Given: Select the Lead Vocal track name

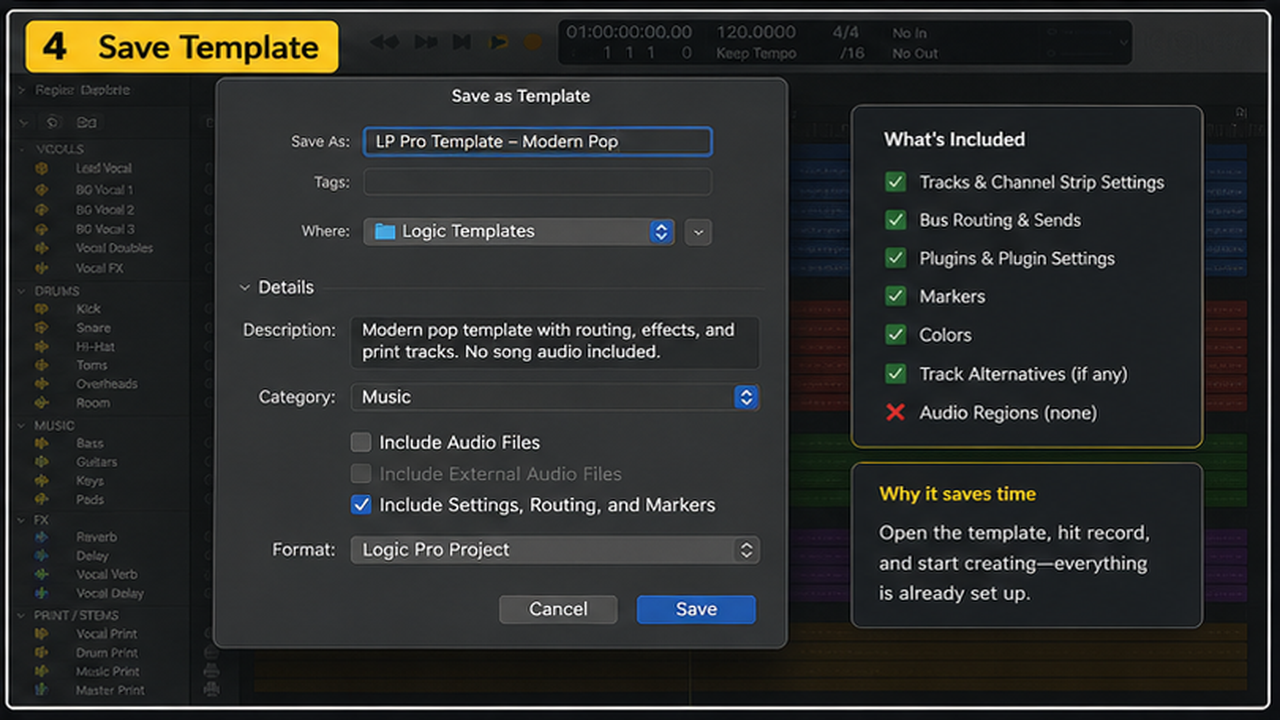Looking at the screenshot, I should [x=103, y=168].
